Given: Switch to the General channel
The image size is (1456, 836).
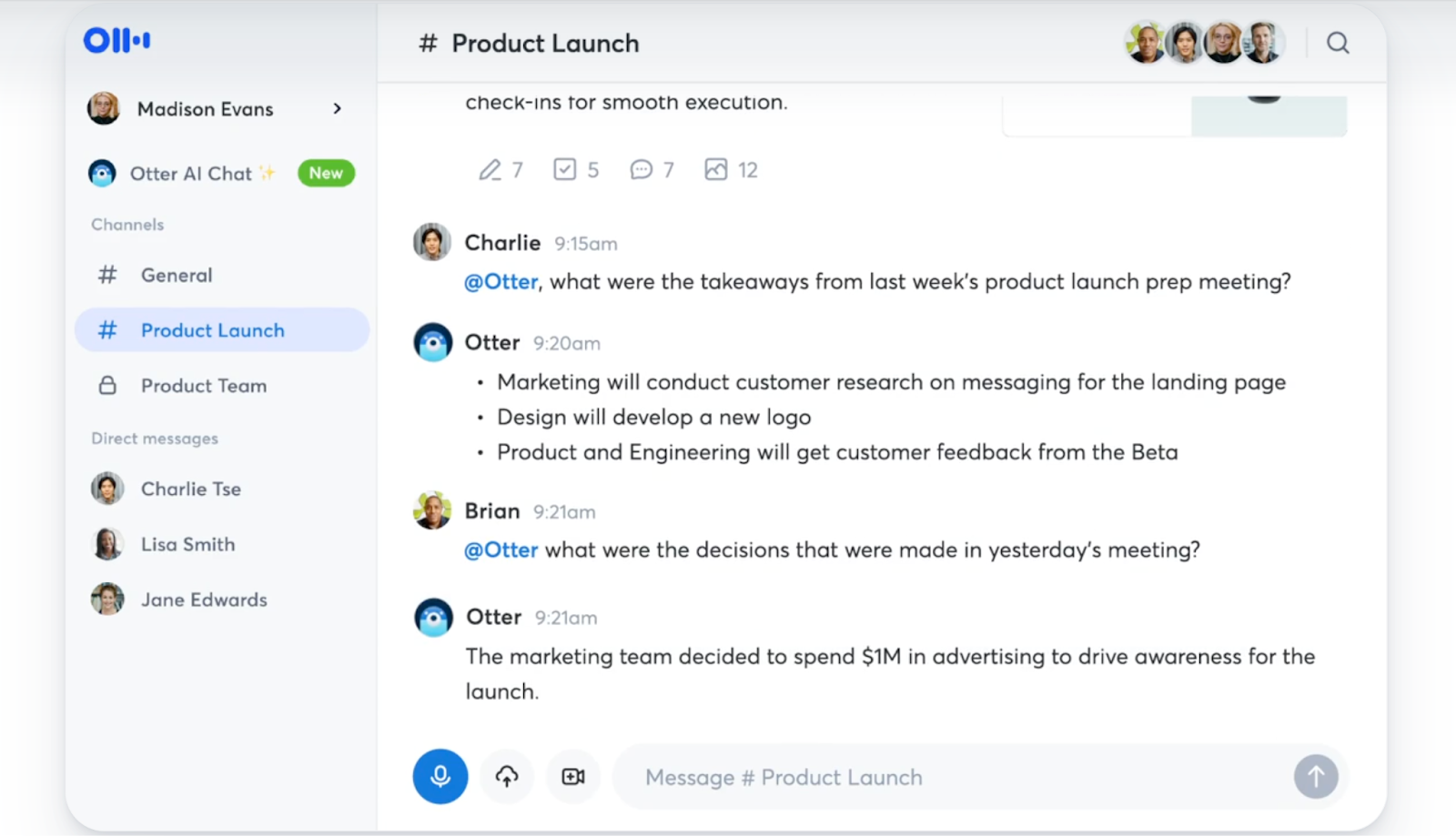Looking at the screenshot, I should pyautogui.click(x=222, y=275).
